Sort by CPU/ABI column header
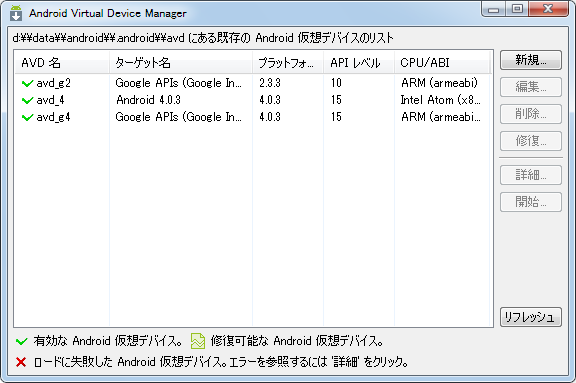Screen dimensions: 576x383 tap(442, 63)
